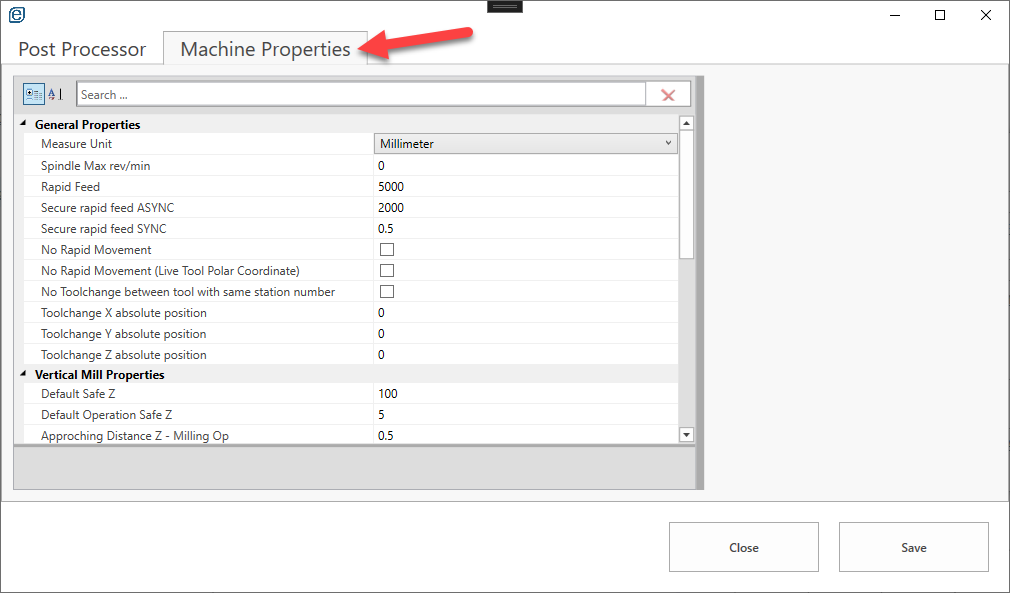The height and width of the screenshot is (593, 1010).
Task: Select the Machine Properties tab
Action: (265, 49)
